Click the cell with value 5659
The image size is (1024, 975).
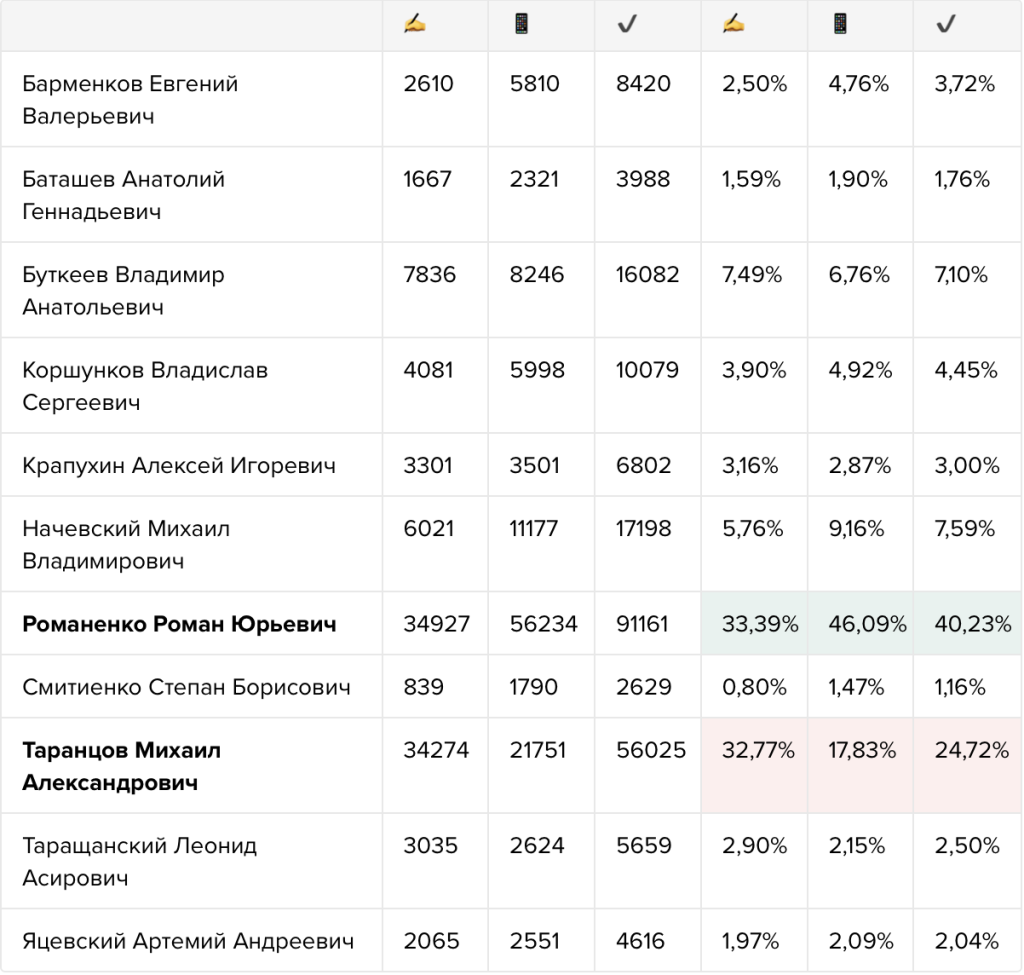648,861
